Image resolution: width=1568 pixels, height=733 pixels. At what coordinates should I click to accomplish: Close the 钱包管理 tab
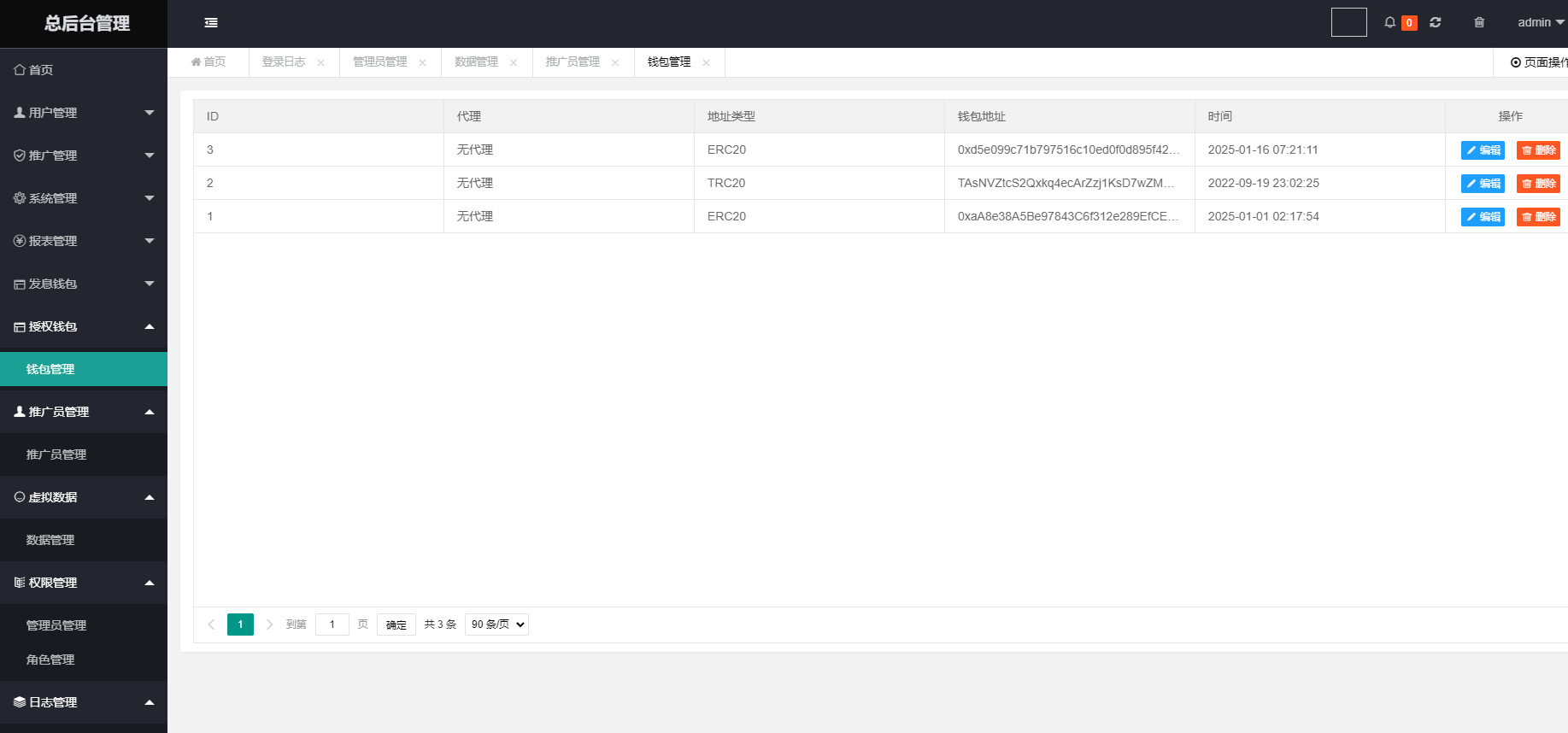click(x=706, y=63)
